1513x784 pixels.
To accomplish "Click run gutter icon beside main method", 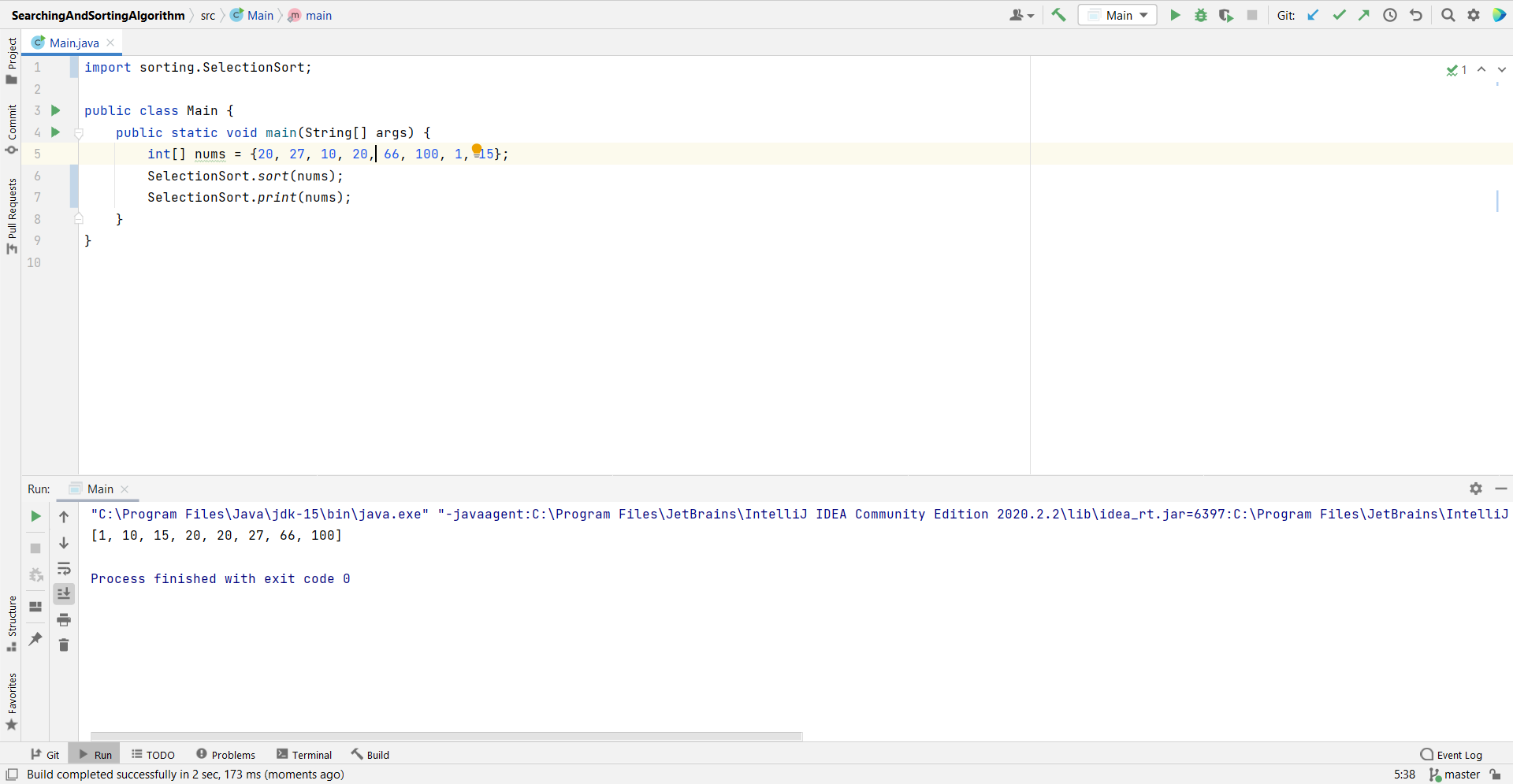I will tap(56, 132).
